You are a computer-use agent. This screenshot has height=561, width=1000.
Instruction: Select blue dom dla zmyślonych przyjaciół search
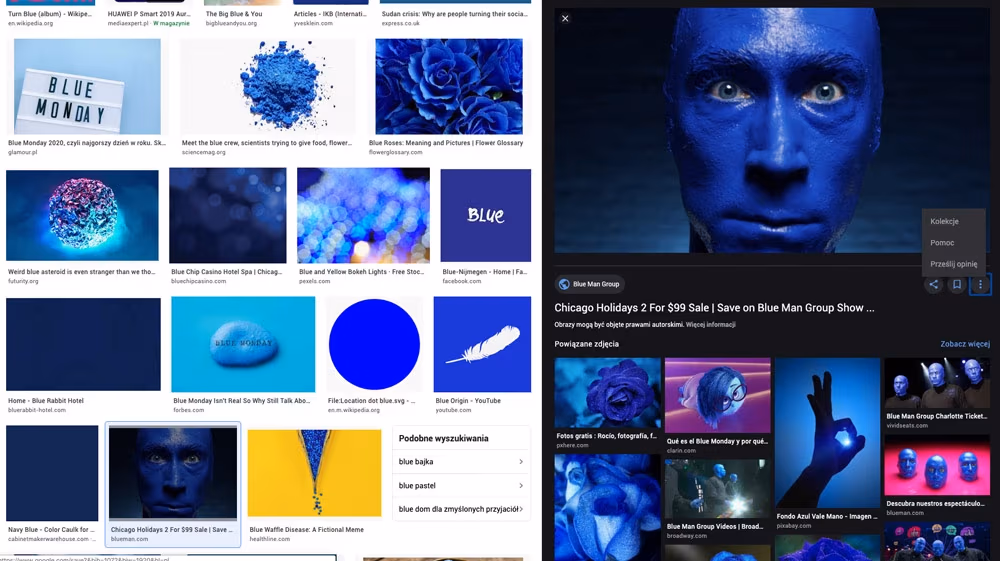pyautogui.click(x=461, y=509)
